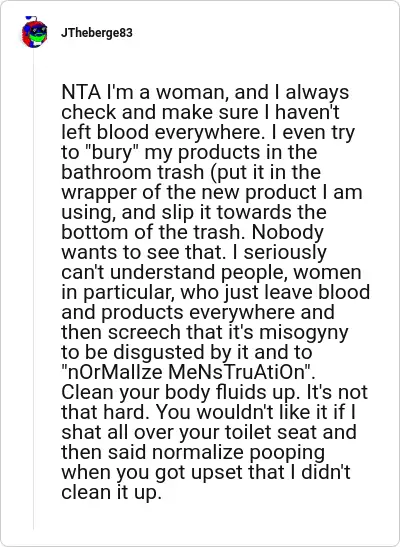Click the sentence "Clean your body fluids up."
Image resolution: width=400 pixels, height=547 pixels.
[x=181, y=392]
